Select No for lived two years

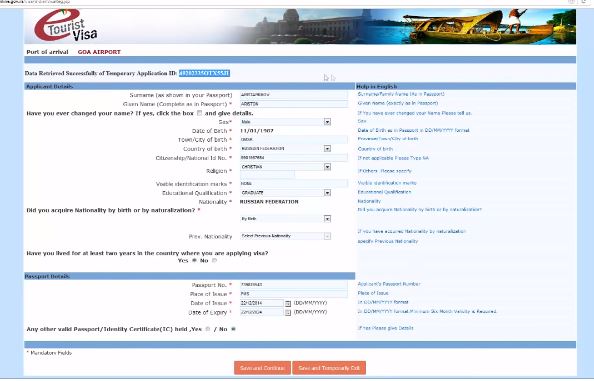214,261
